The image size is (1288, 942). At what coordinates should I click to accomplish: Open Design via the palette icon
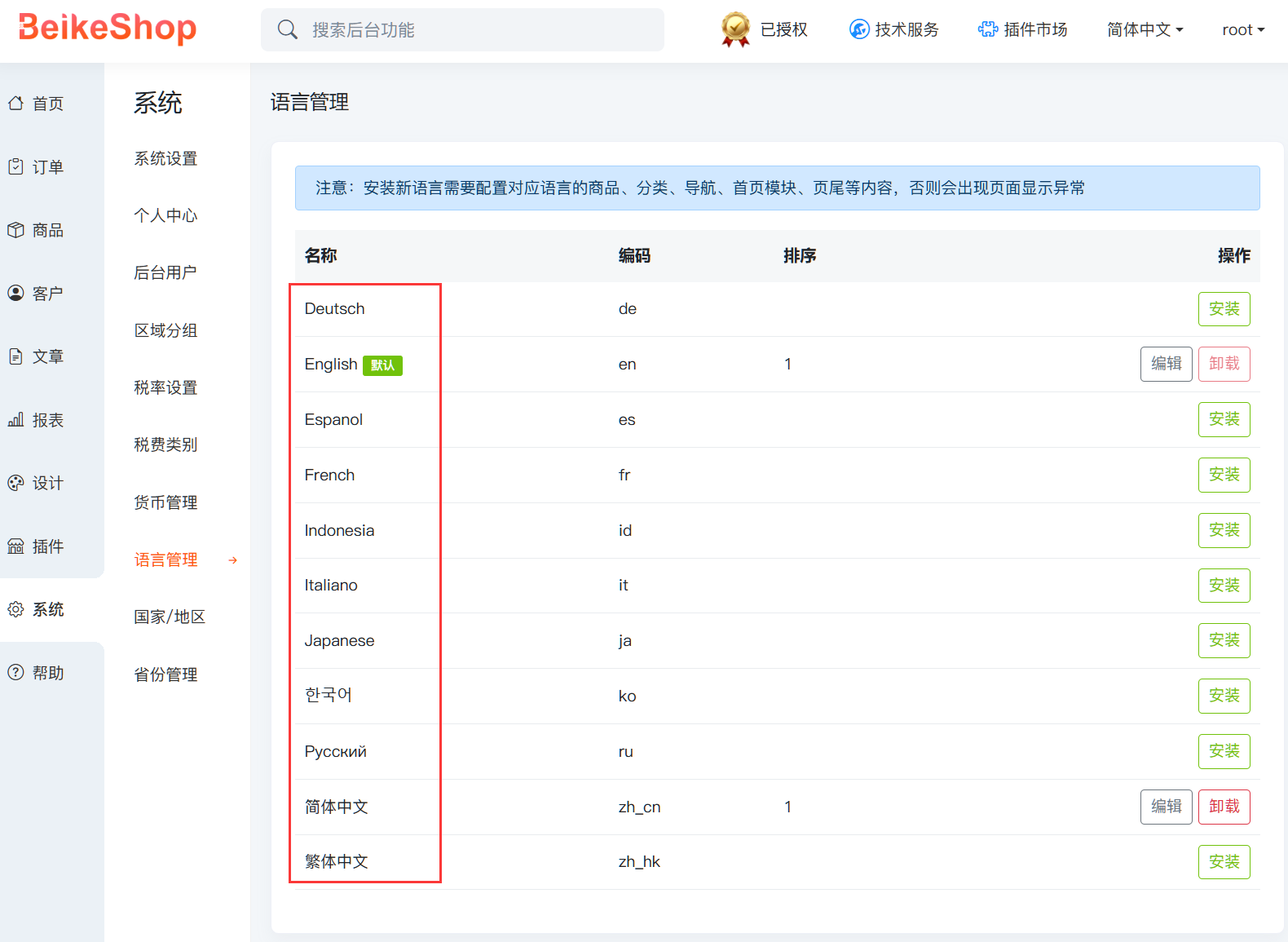click(x=15, y=483)
